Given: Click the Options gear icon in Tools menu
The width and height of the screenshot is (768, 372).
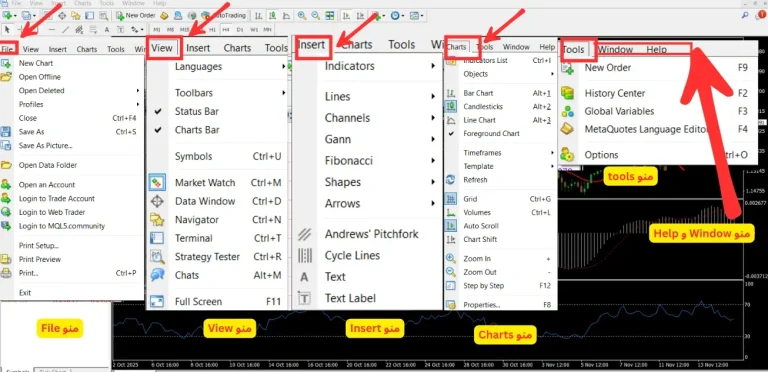Looking at the screenshot, I should click(568, 155).
